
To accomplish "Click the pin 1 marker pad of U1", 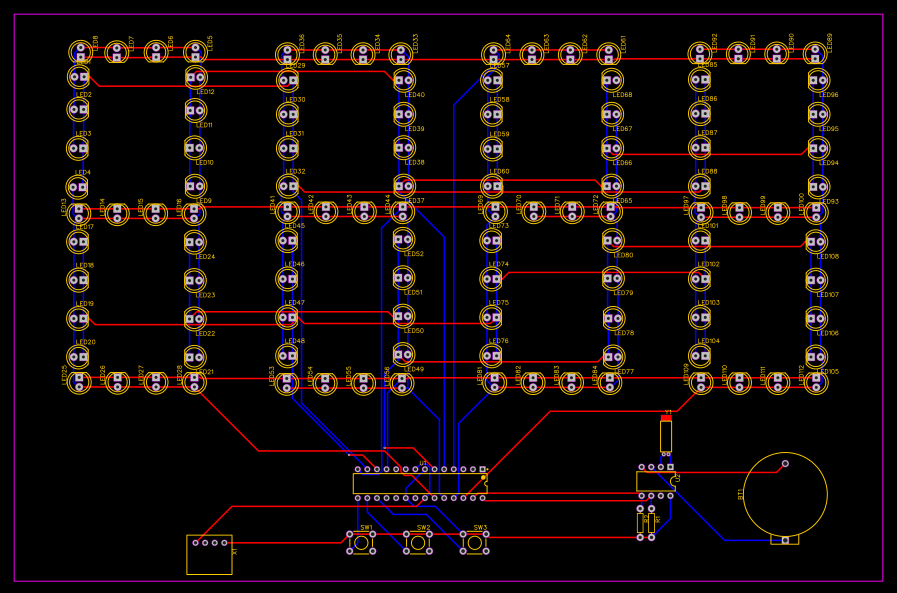I will [482, 468].
